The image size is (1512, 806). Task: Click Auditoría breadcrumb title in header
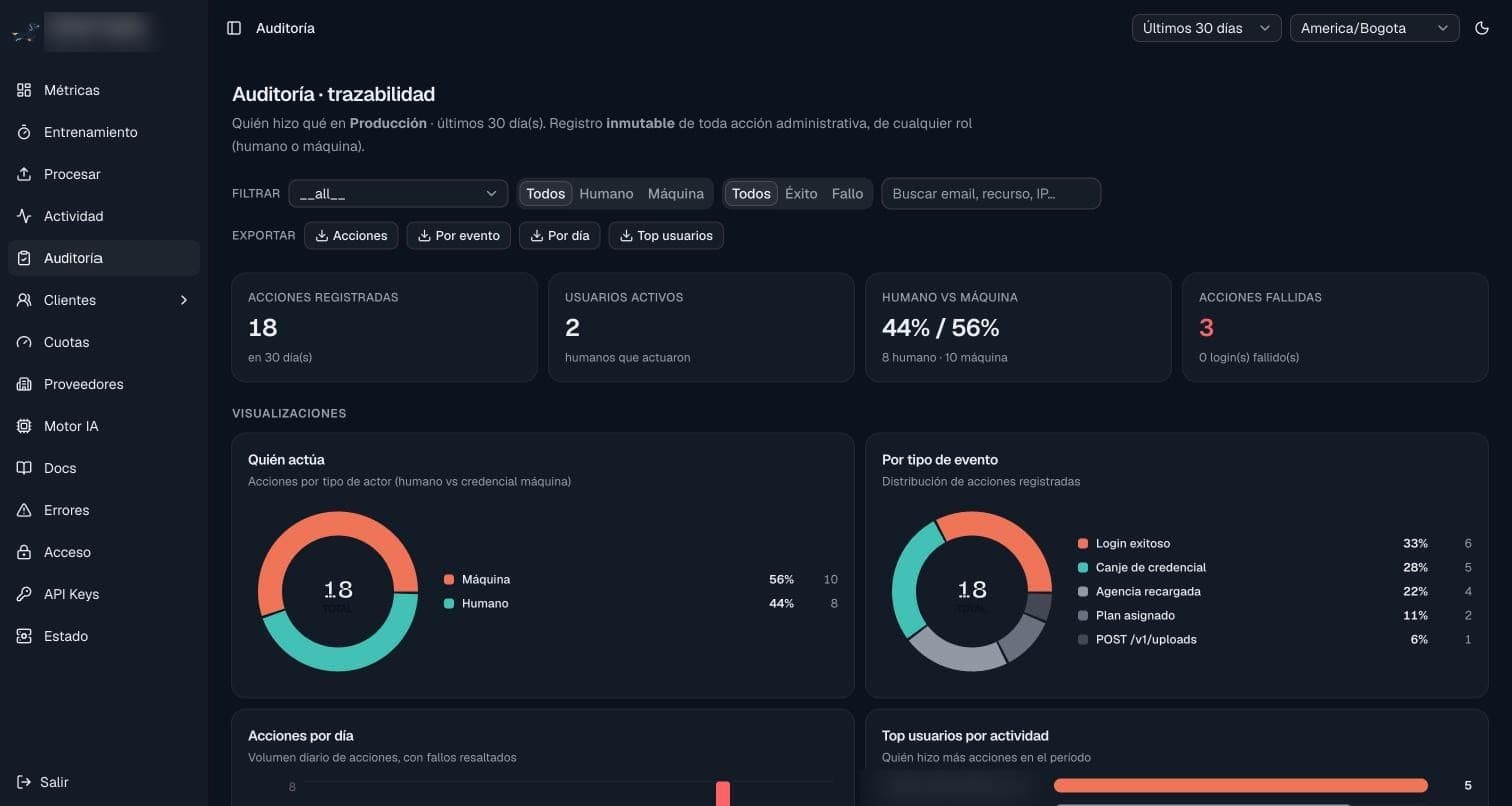pos(285,28)
